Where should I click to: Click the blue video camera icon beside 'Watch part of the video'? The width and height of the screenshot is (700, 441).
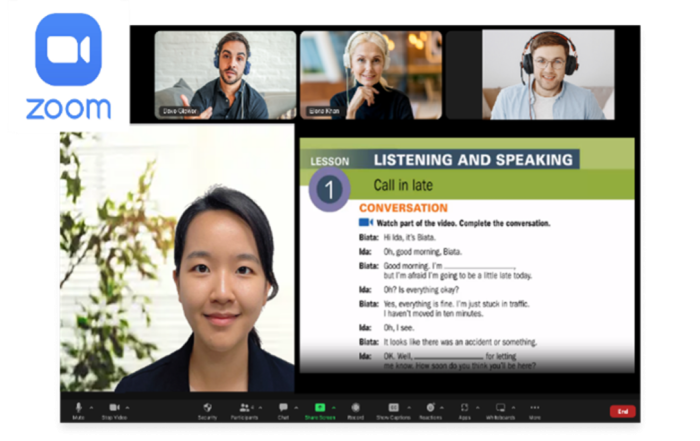coord(366,222)
